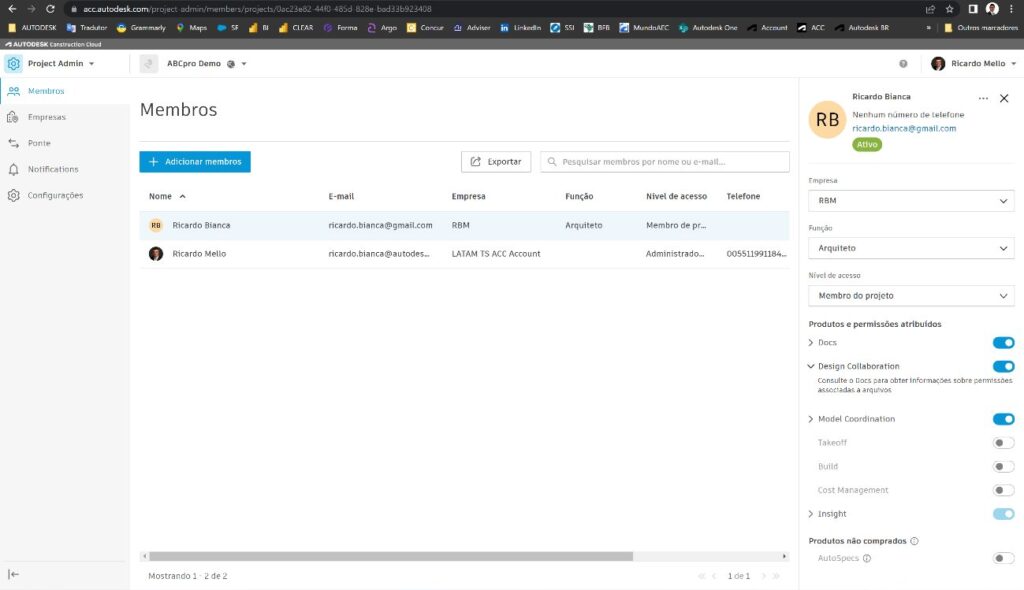Toggle the Model Coordination switch
1024x590 pixels.
tap(1003, 419)
